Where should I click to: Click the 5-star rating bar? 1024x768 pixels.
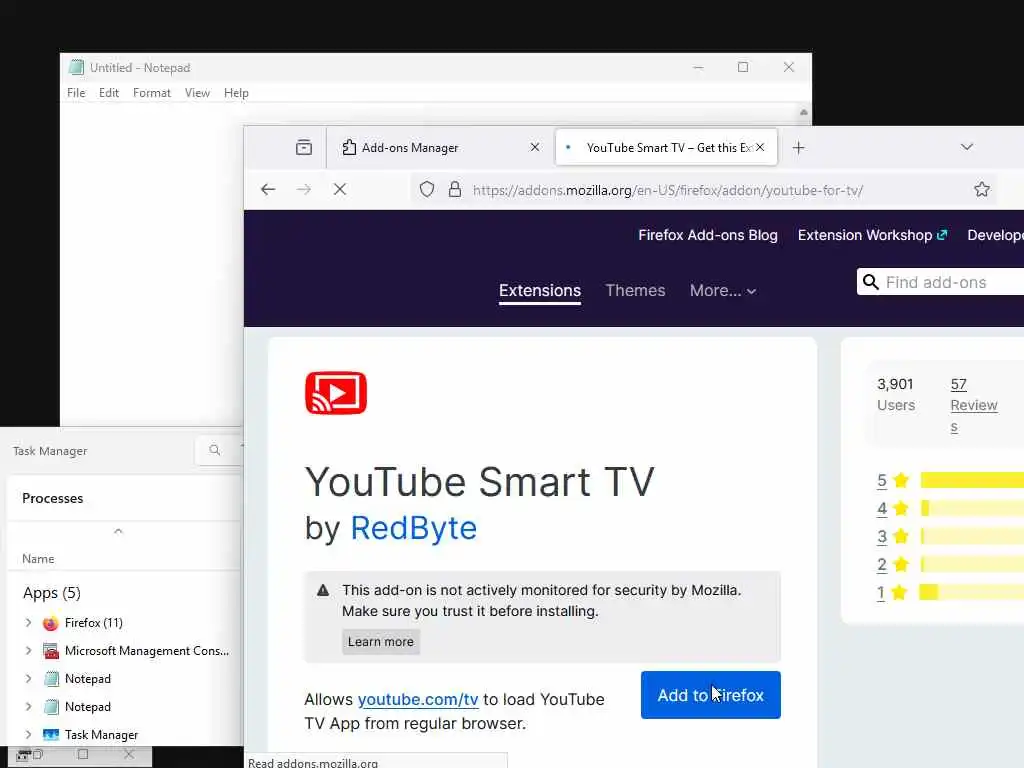[x=972, y=480]
